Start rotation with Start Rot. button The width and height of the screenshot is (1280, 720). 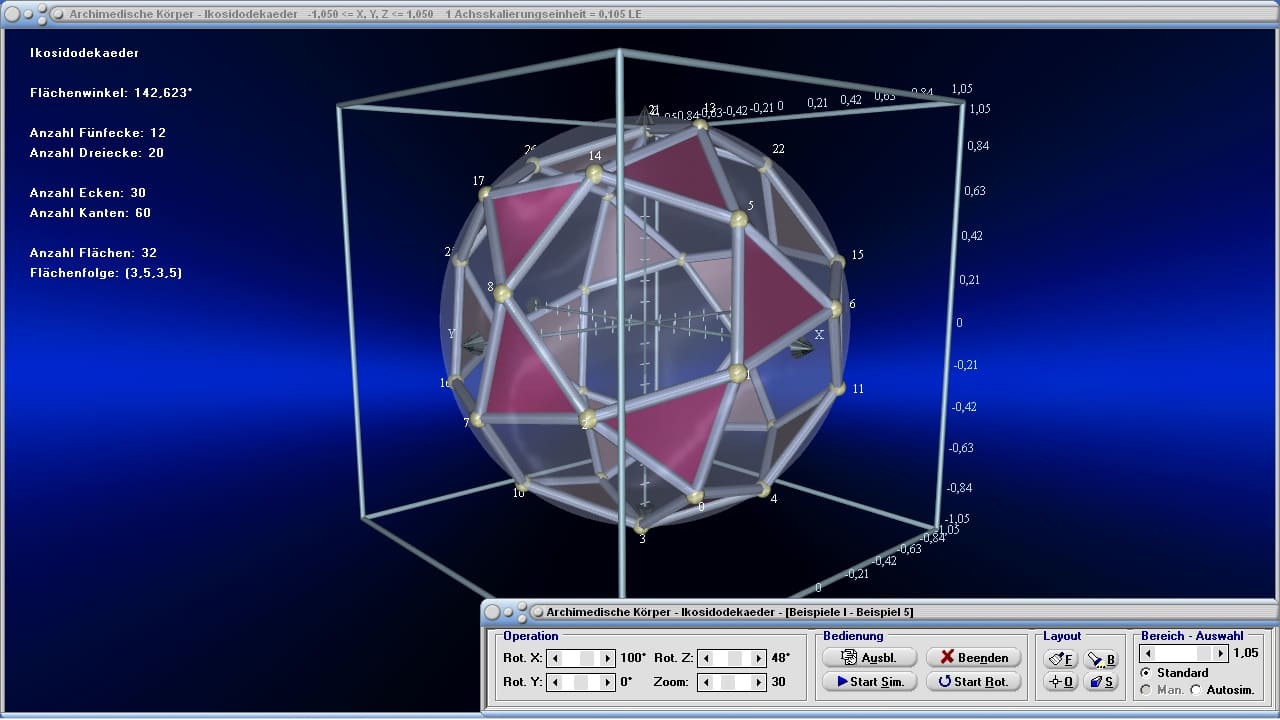tap(974, 681)
